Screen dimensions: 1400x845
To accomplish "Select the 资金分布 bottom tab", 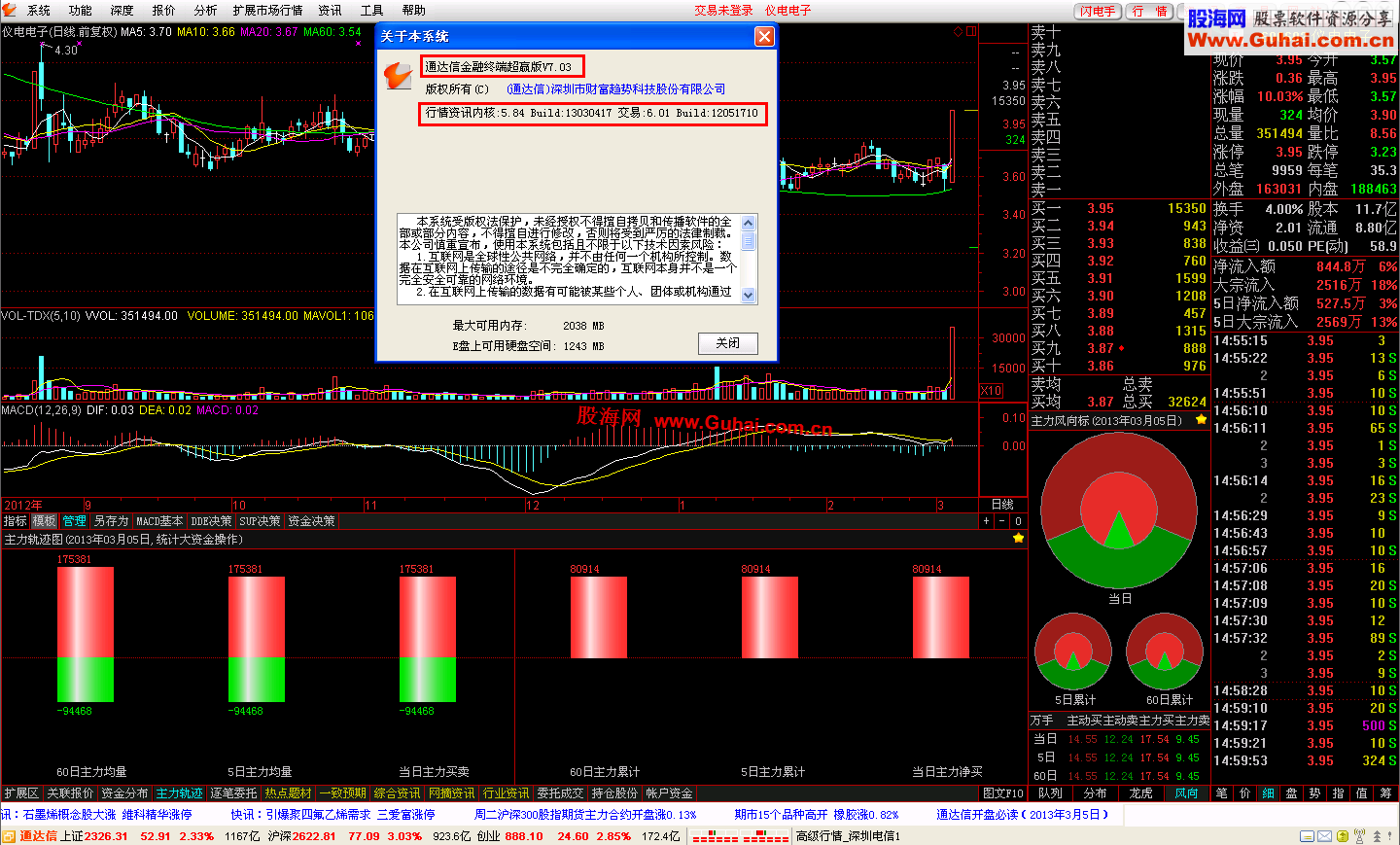I will [x=124, y=793].
